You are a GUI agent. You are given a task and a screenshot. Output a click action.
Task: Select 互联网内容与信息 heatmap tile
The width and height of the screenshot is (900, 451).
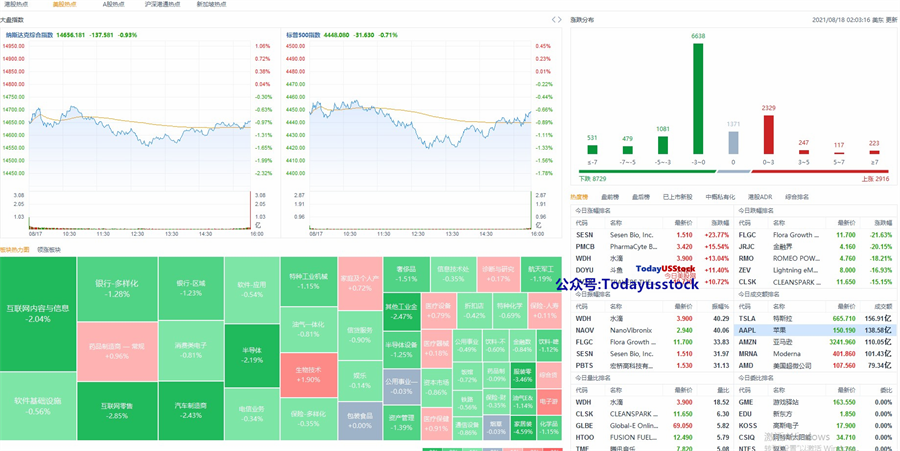click(x=38, y=314)
